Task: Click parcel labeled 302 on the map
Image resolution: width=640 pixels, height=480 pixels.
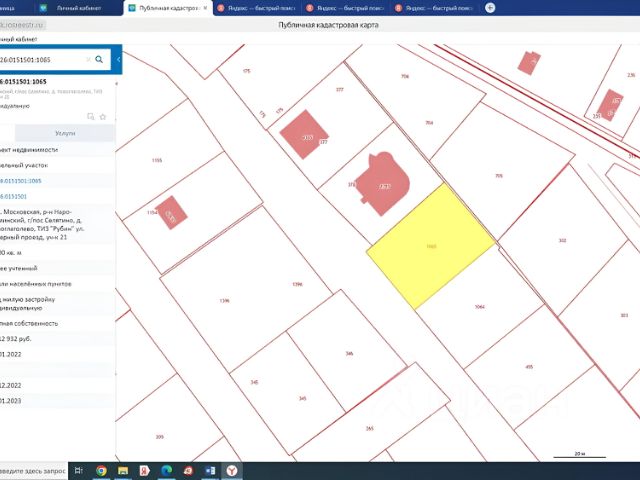Action: [562, 240]
